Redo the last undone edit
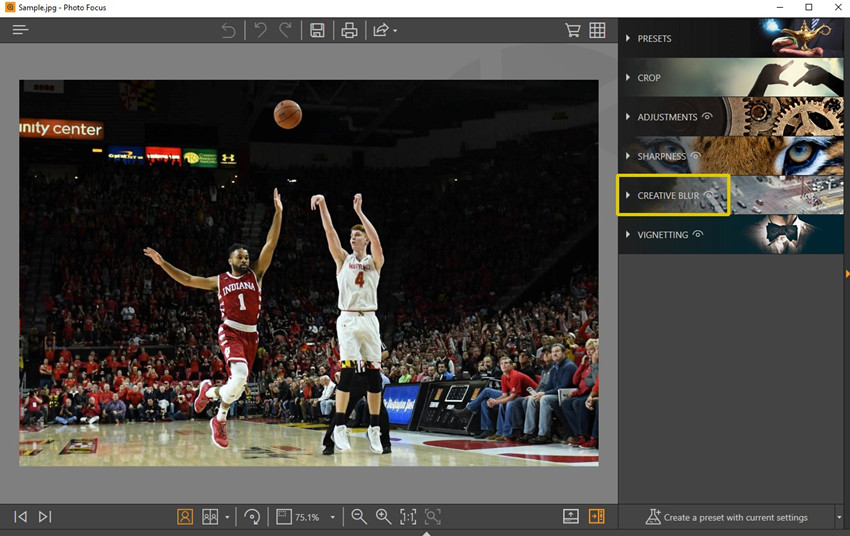This screenshot has height=536, width=850. (285, 30)
